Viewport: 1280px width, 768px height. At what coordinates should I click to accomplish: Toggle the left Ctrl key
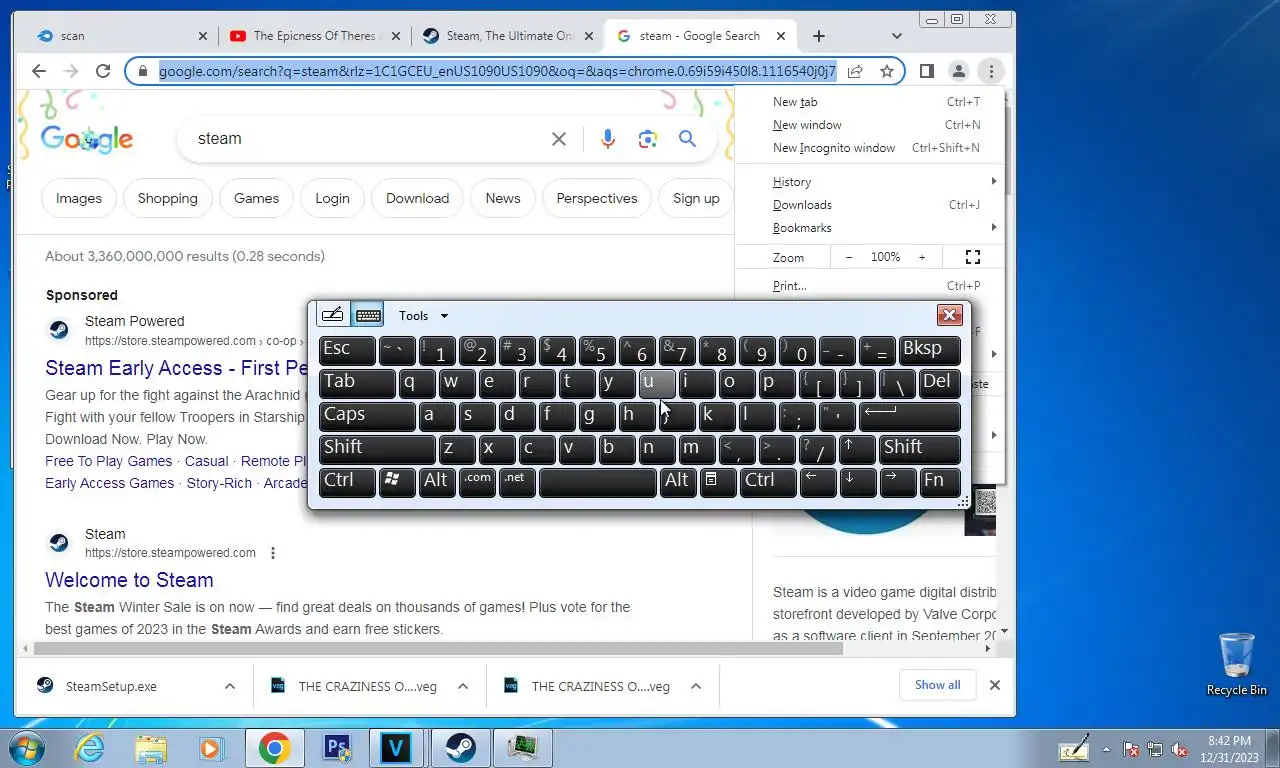pos(347,481)
